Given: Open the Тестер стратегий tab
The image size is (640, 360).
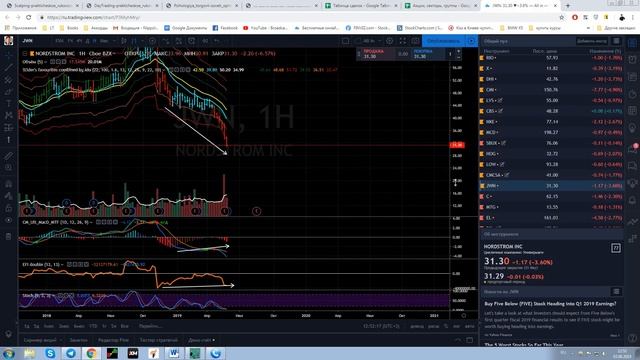Looking at the screenshot, I should pyautogui.click(x=158, y=340).
